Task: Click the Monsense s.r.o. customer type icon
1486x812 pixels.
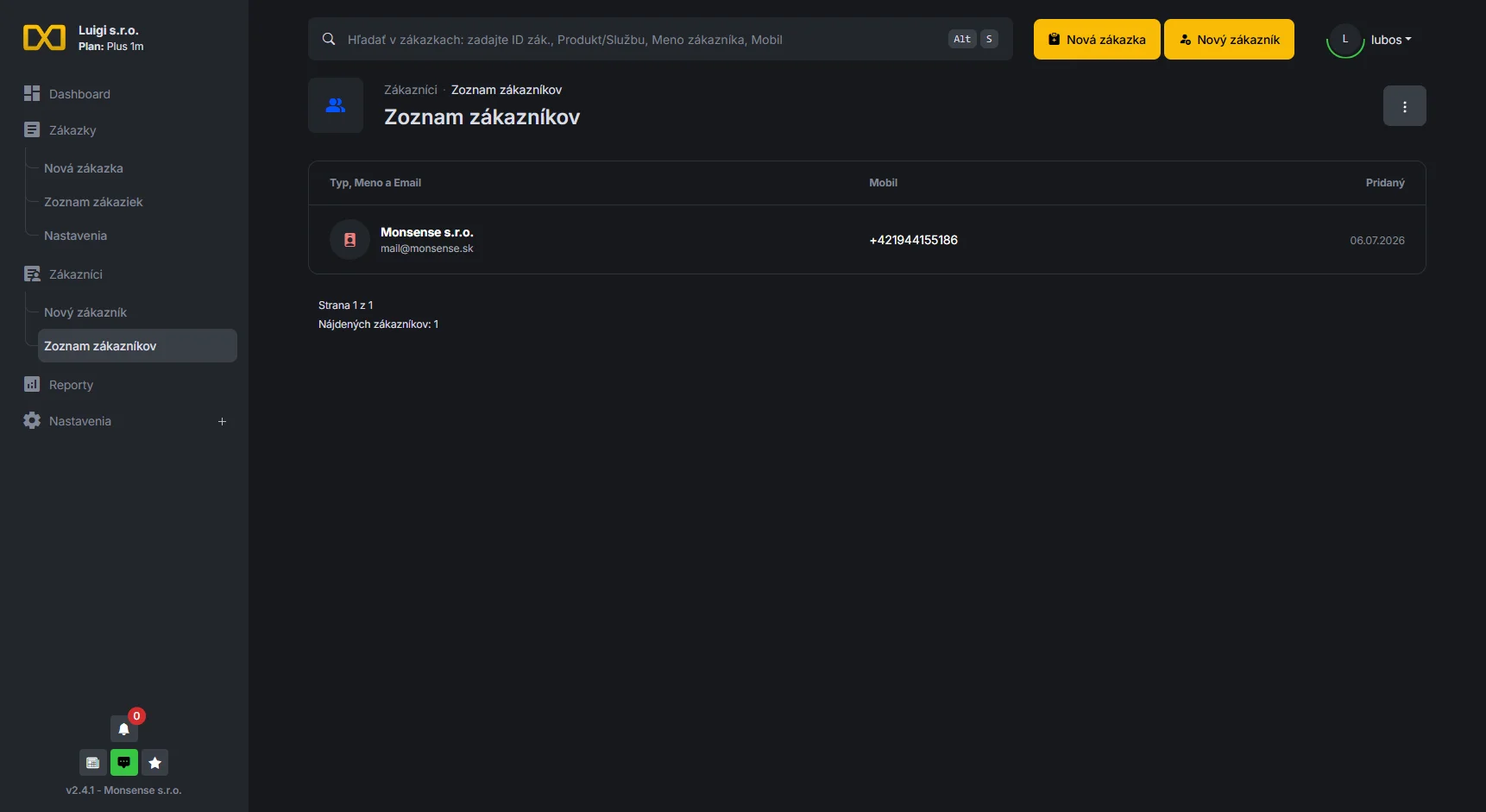Action: pos(349,240)
